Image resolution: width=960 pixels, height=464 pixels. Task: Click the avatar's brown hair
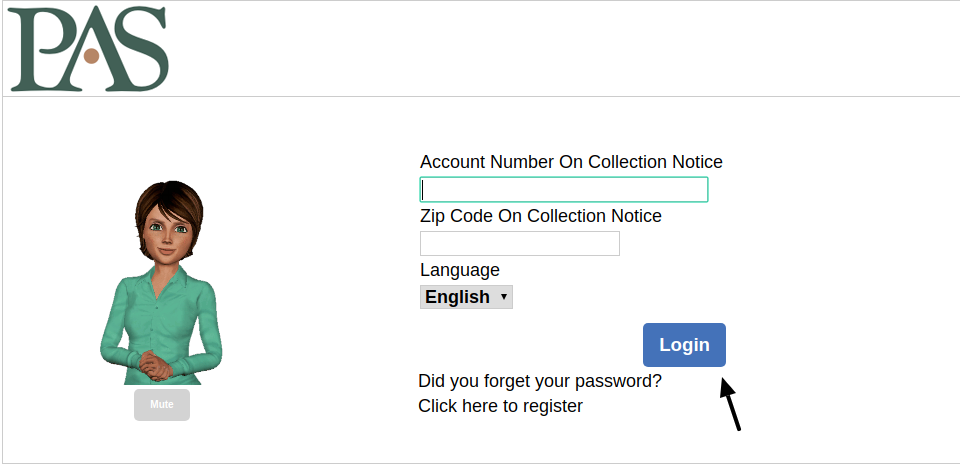click(x=168, y=205)
